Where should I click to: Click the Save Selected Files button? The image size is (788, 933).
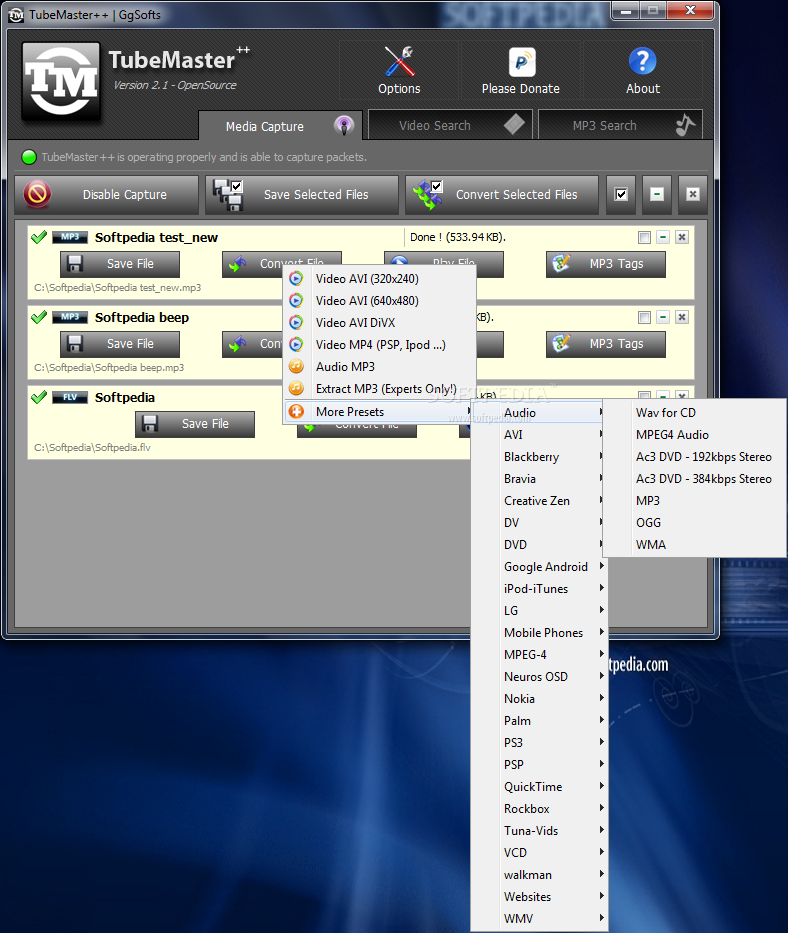click(x=302, y=195)
